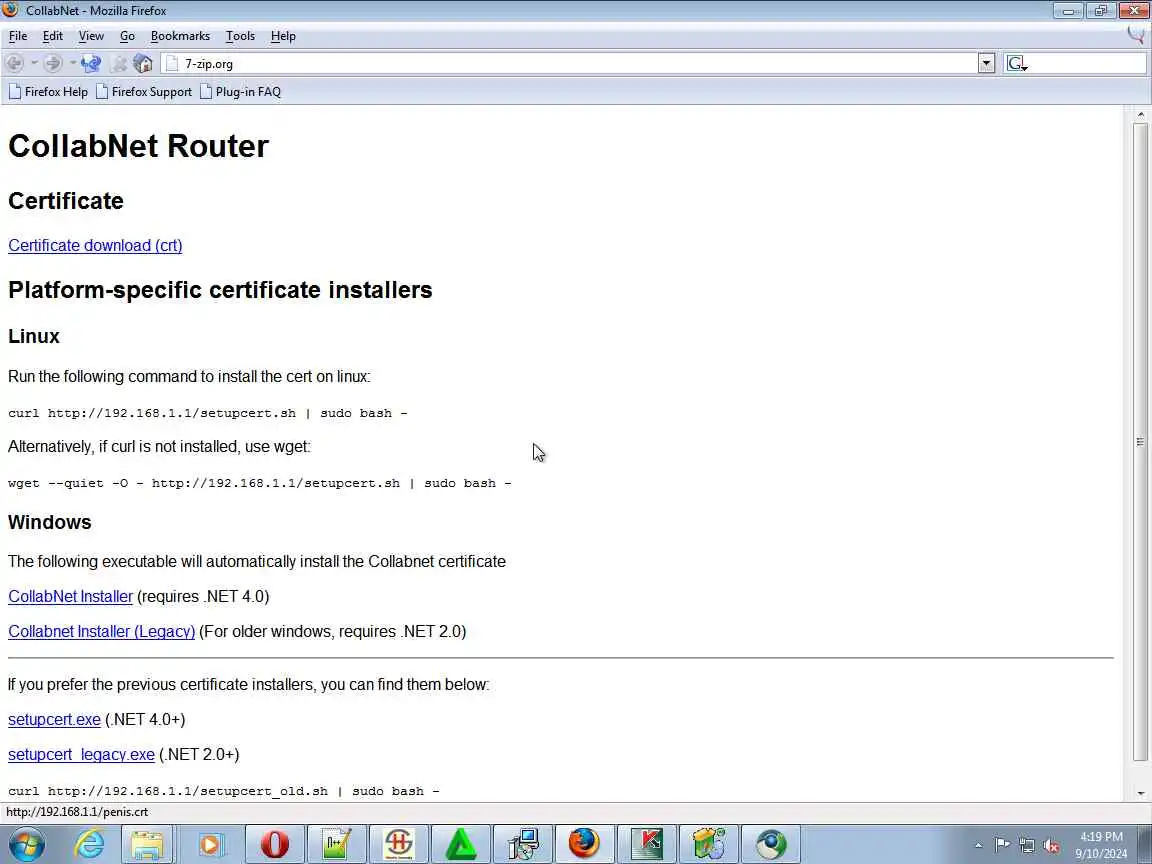Click the Windows section heading
Screen dimensions: 1152x864
[x=50, y=522]
